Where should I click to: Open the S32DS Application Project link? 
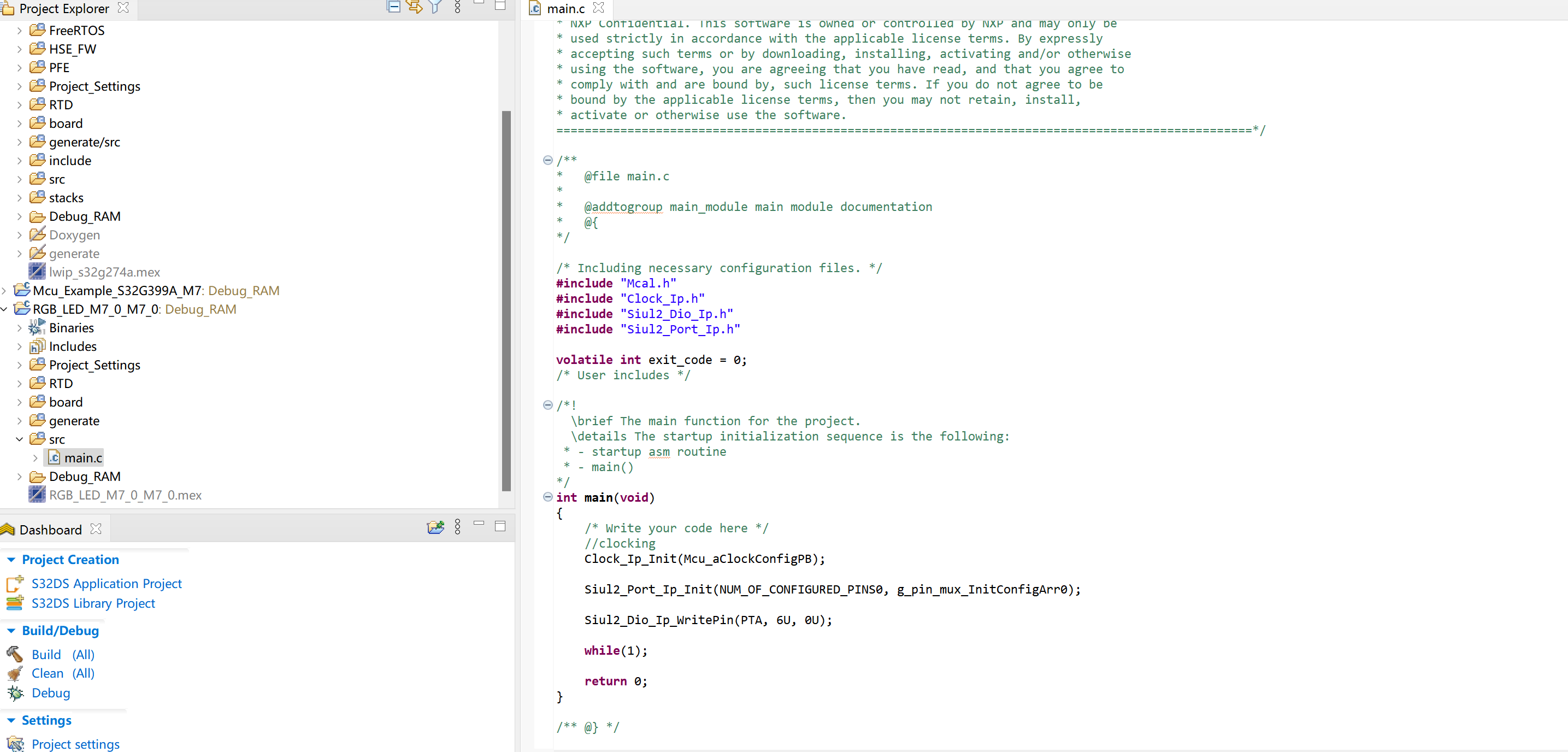[107, 583]
